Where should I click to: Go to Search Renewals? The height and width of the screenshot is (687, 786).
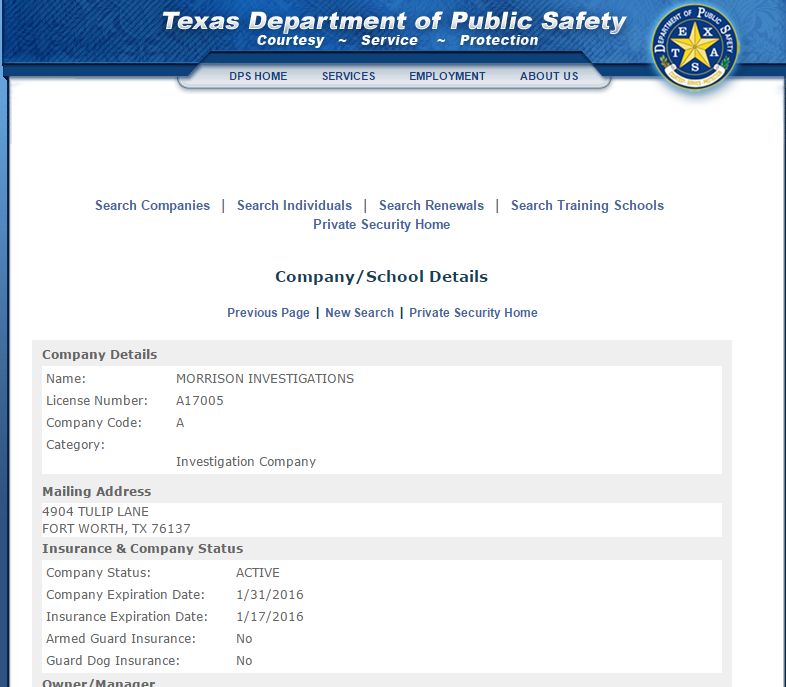tap(431, 205)
